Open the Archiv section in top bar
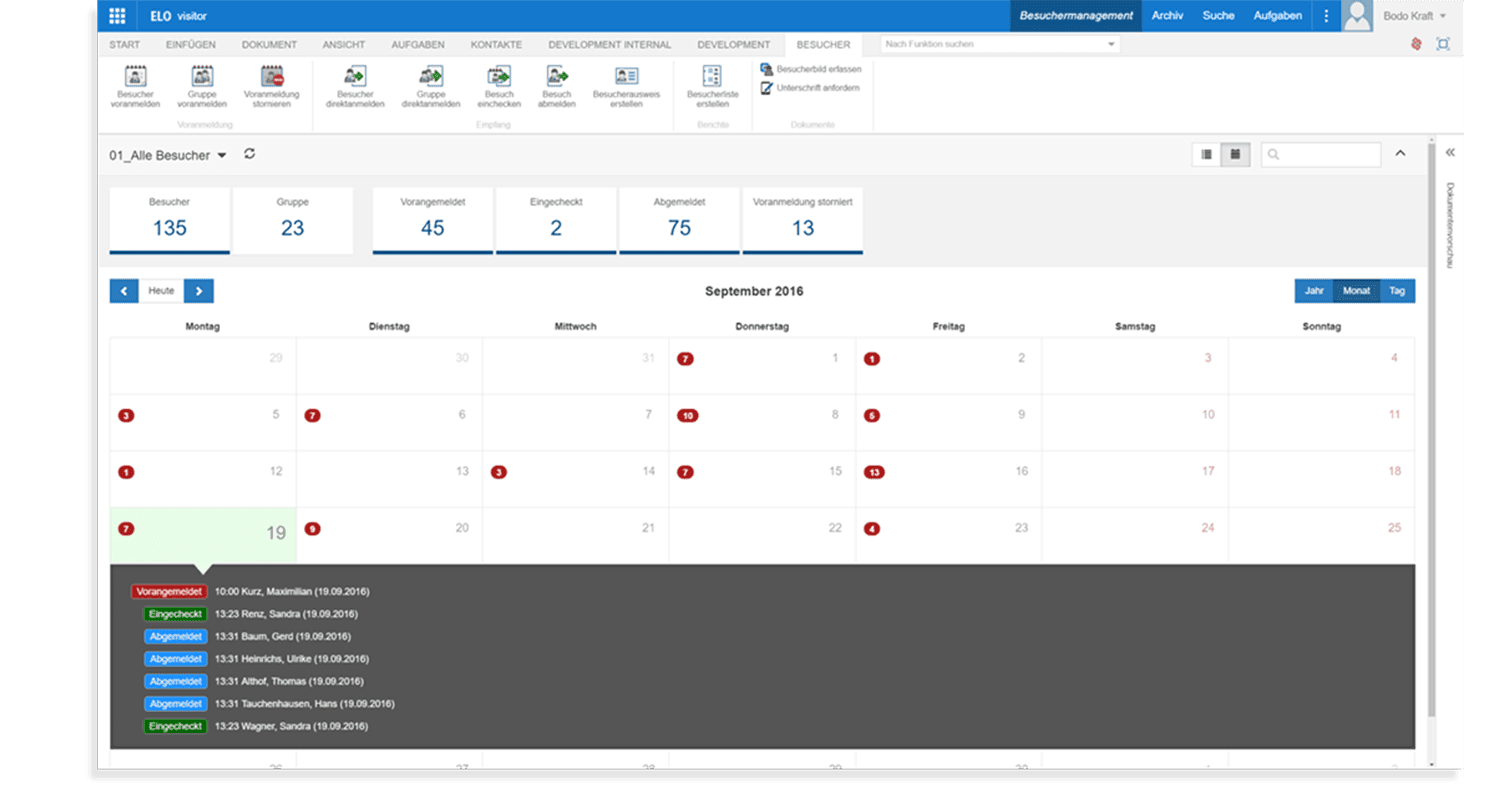The width and height of the screenshot is (1500, 806). click(1167, 16)
